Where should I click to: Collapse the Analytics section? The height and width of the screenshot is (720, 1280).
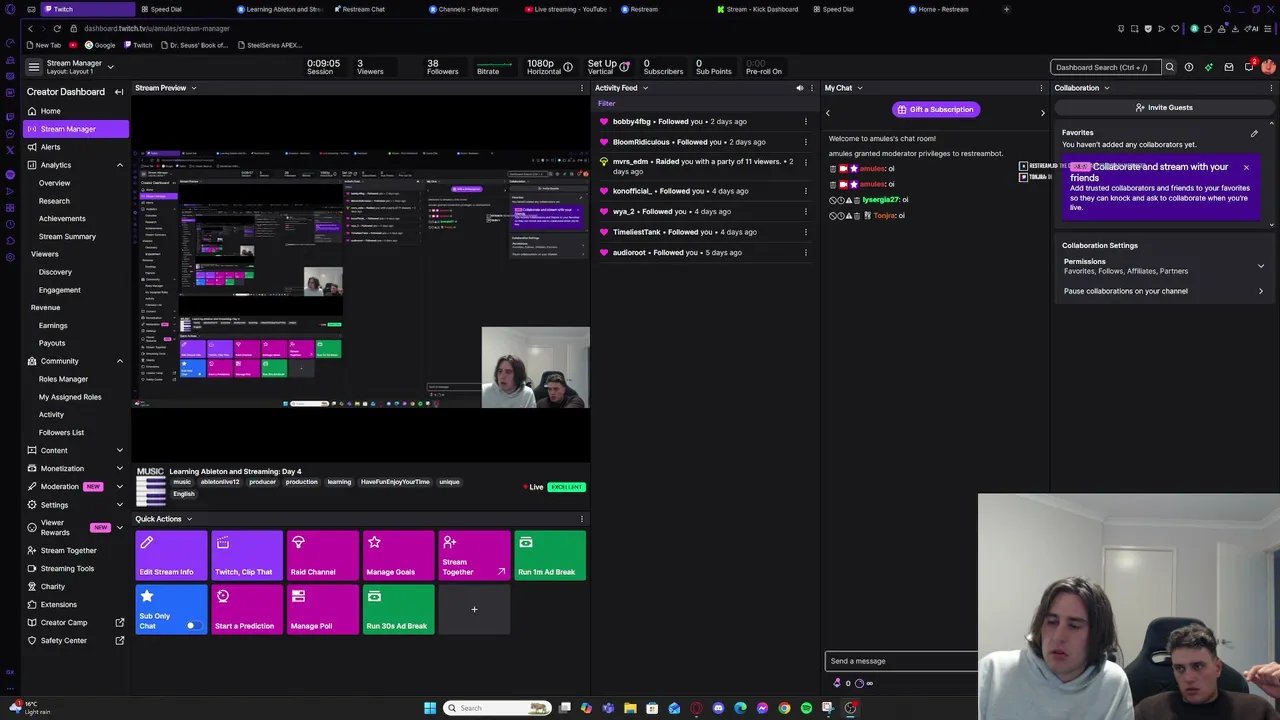click(120, 165)
